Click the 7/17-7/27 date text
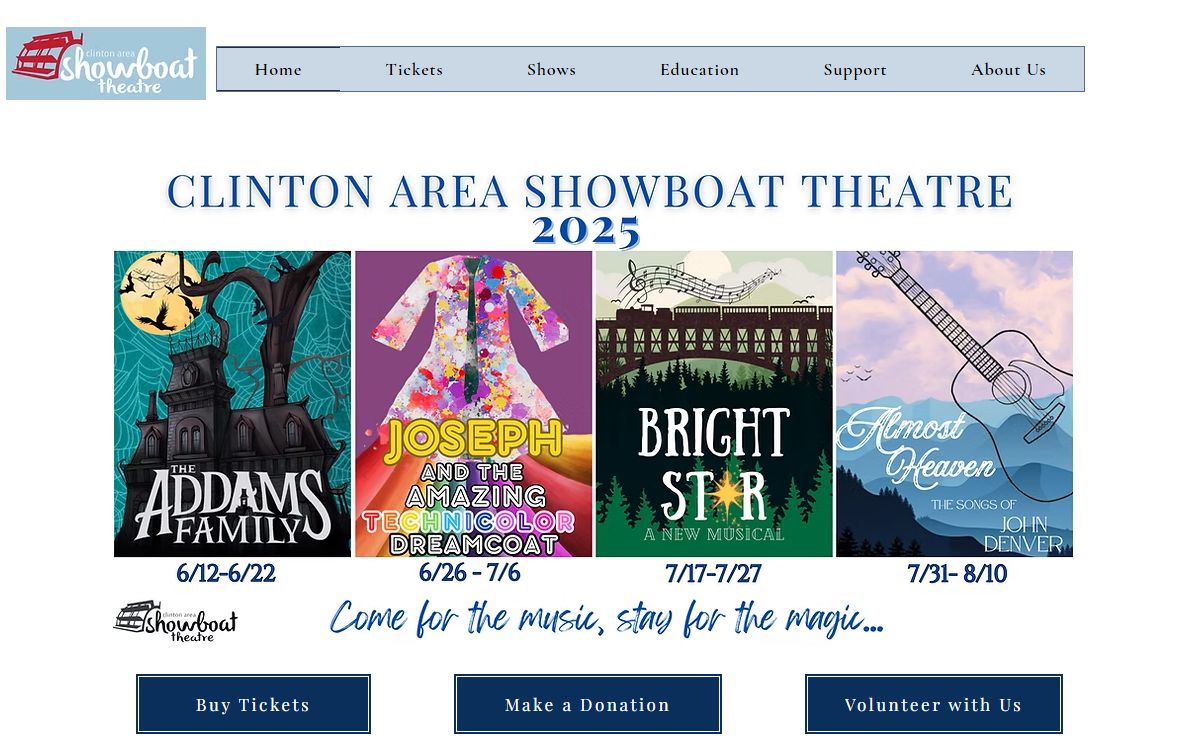Image resolution: width=1200 pixels, height=740 pixels. (x=713, y=574)
